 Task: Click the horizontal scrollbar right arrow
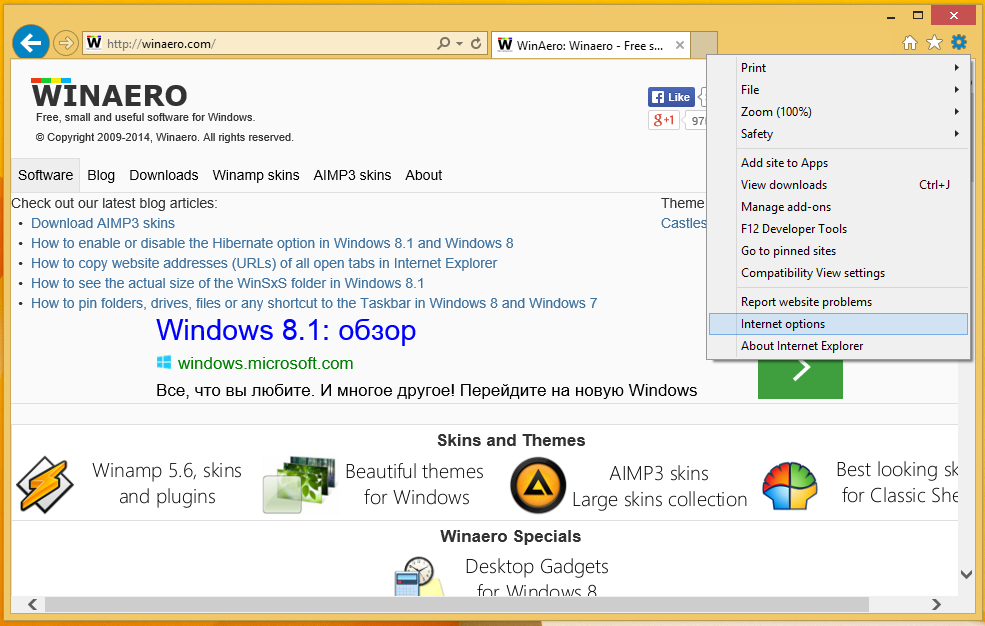click(x=936, y=604)
